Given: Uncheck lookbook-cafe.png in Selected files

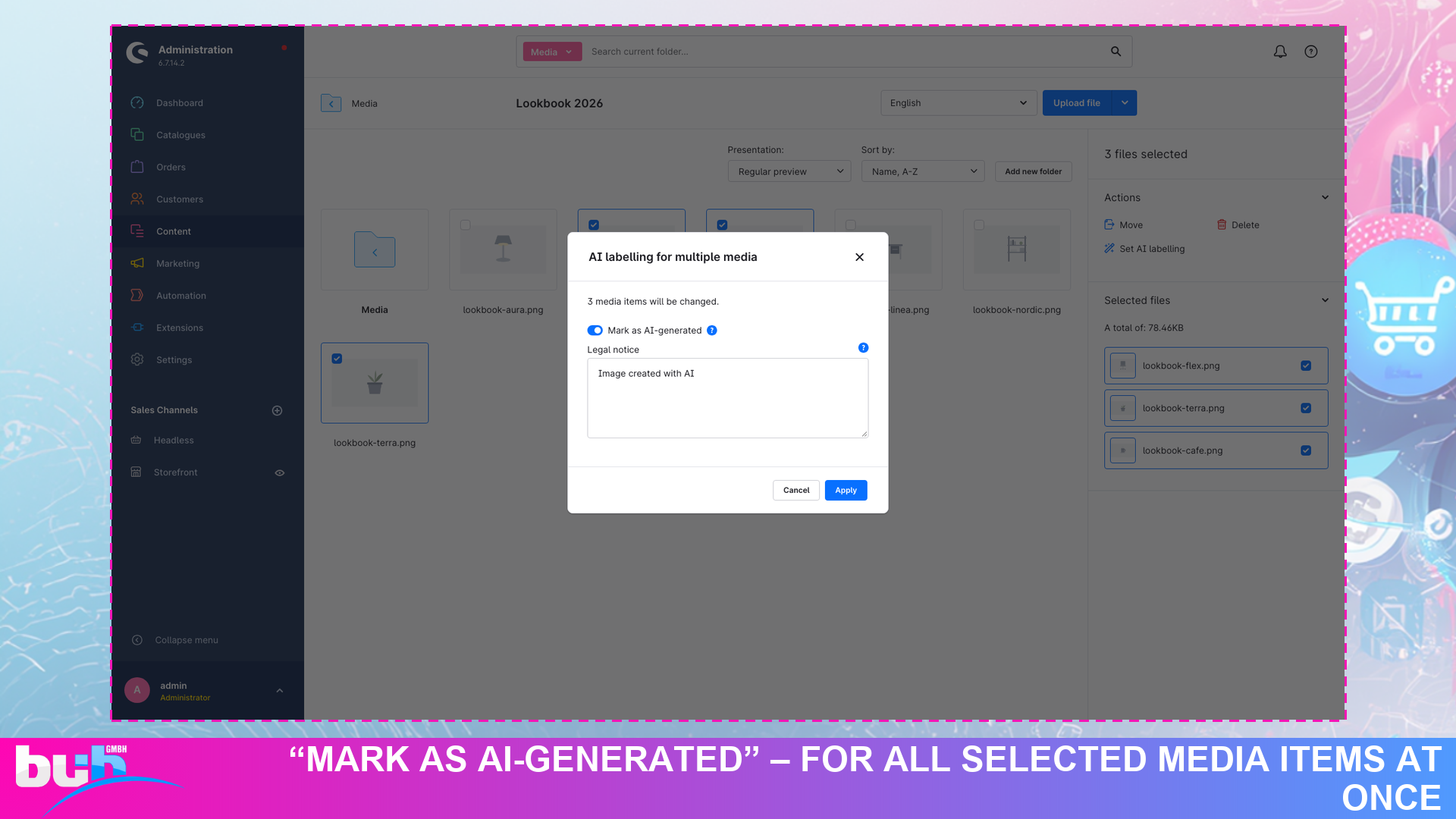Looking at the screenshot, I should [x=1306, y=450].
